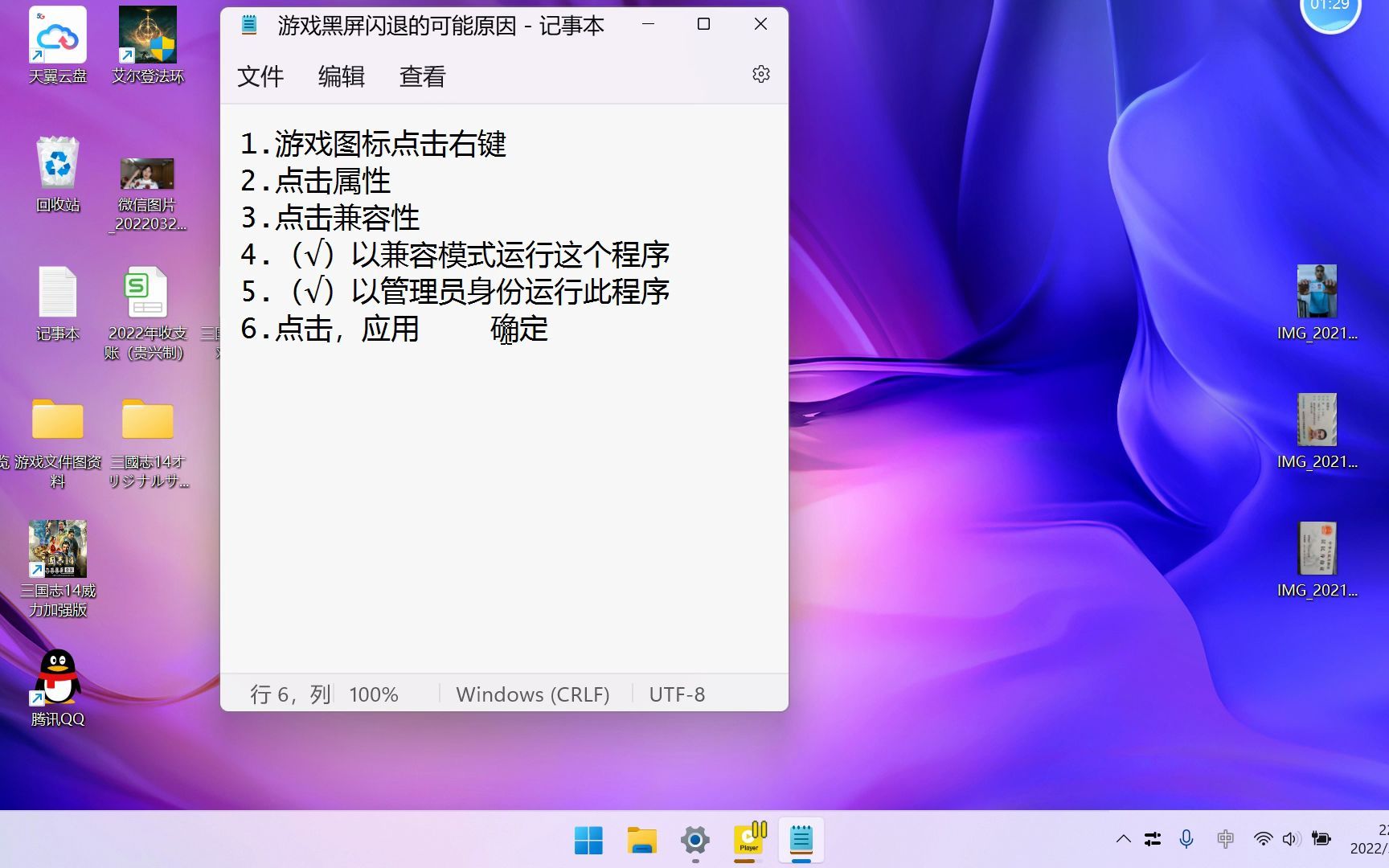Image resolution: width=1389 pixels, height=868 pixels.
Task: Select 2022年收支账 spreadsheet file icon
Action: [145, 313]
